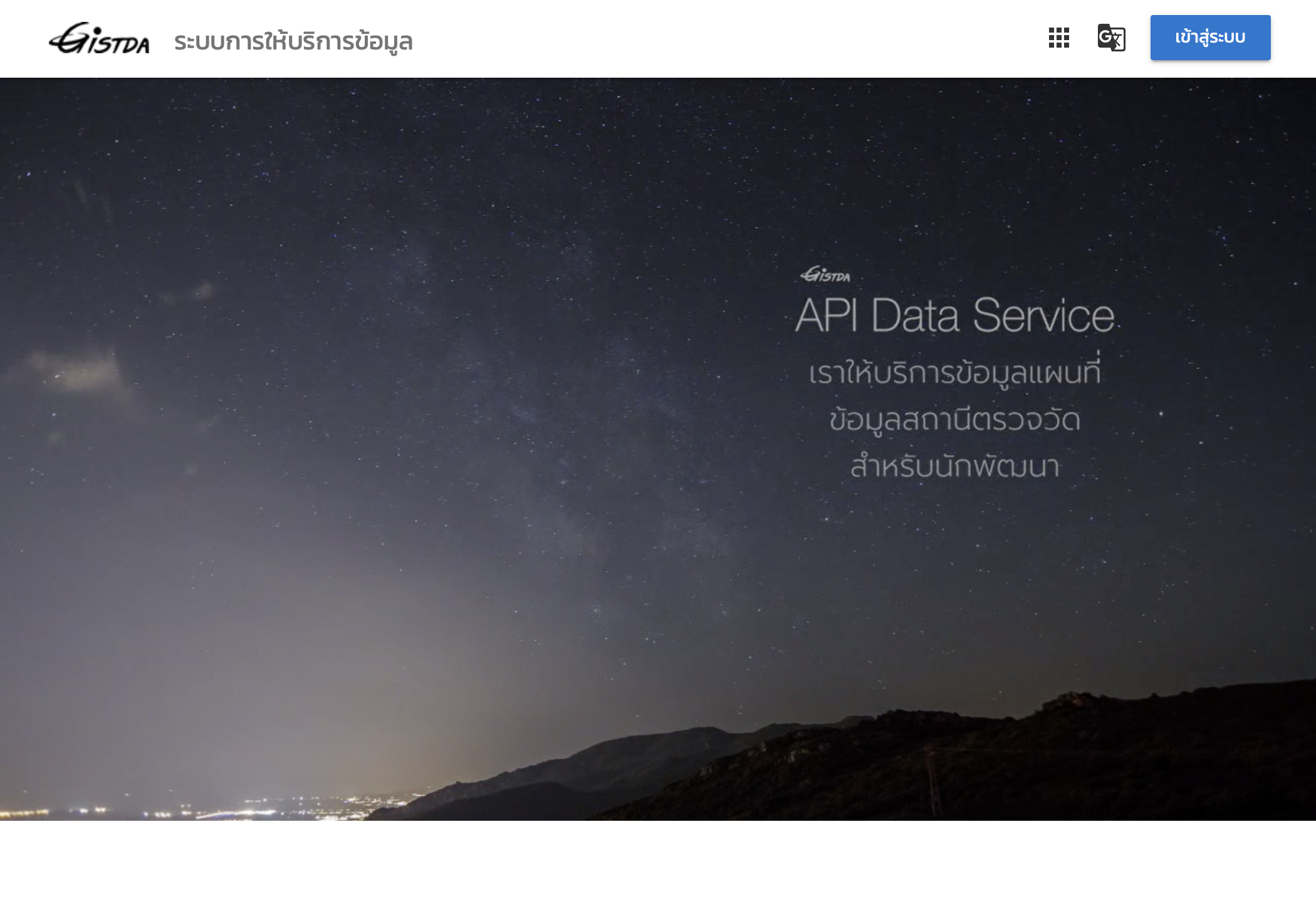Click the 'API Data Service' hero heading
Image resolution: width=1316 pixels, height=911 pixels.
pyautogui.click(x=955, y=315)
